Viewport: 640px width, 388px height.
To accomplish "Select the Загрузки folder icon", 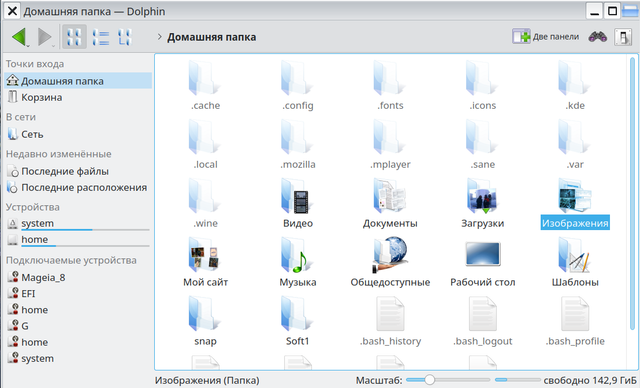I will tap(482, 196).
